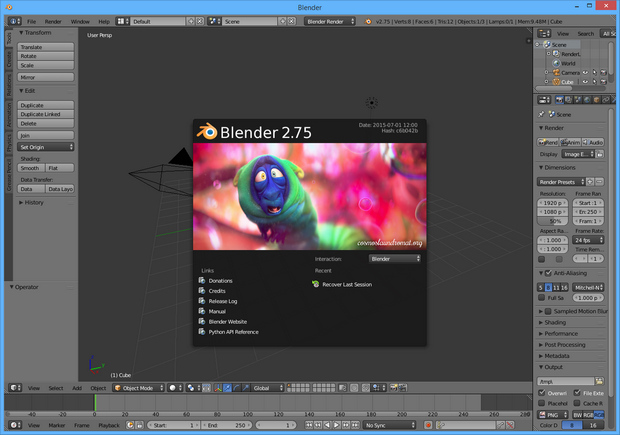Click the info editor type icon in top bar
This screenshot has height=435, width=620.
(x=15, y=21)
